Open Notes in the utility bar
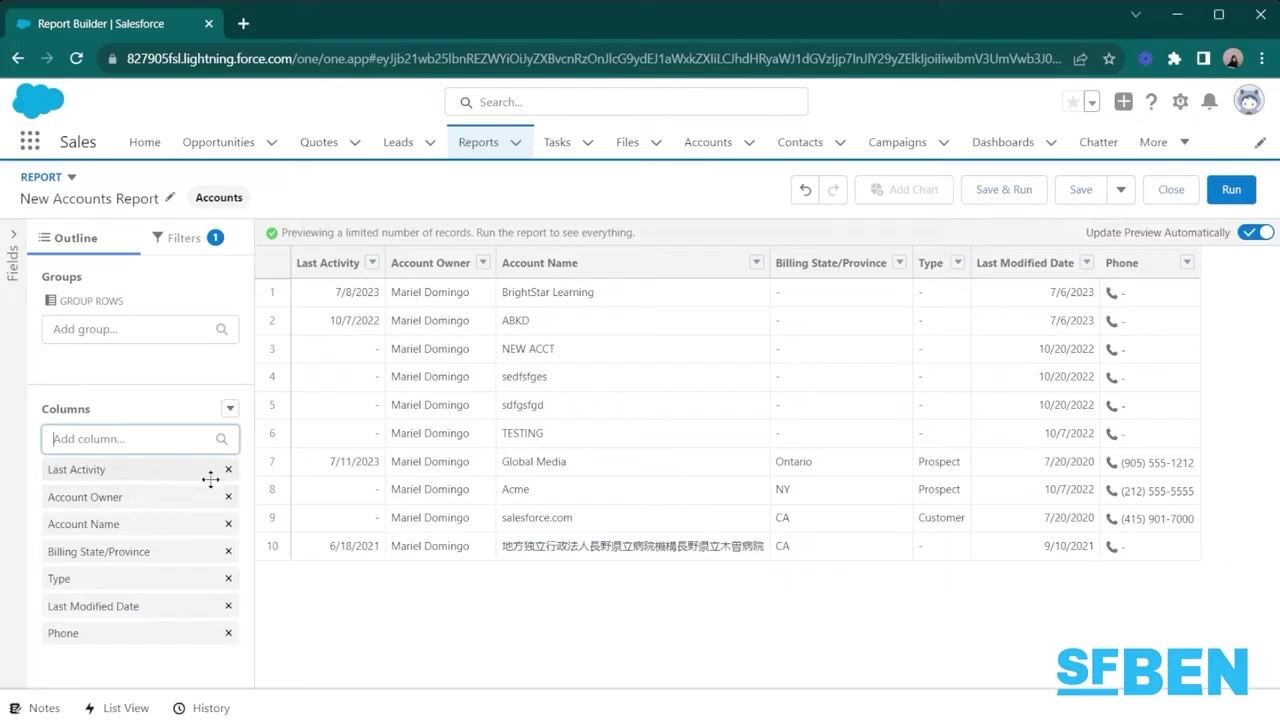This screenshot has width=1280, height=720. tap(35, 708)
